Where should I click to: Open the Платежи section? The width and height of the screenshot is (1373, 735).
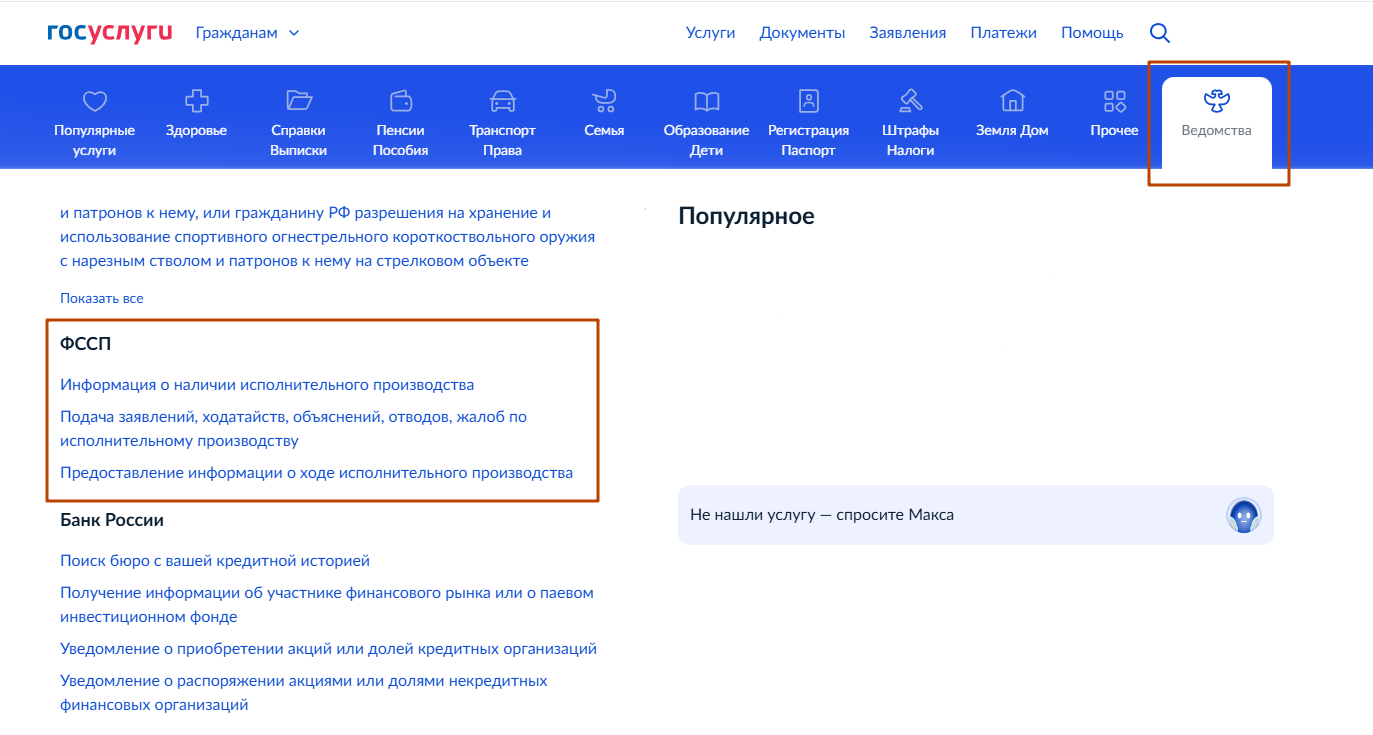(1003, 33)
